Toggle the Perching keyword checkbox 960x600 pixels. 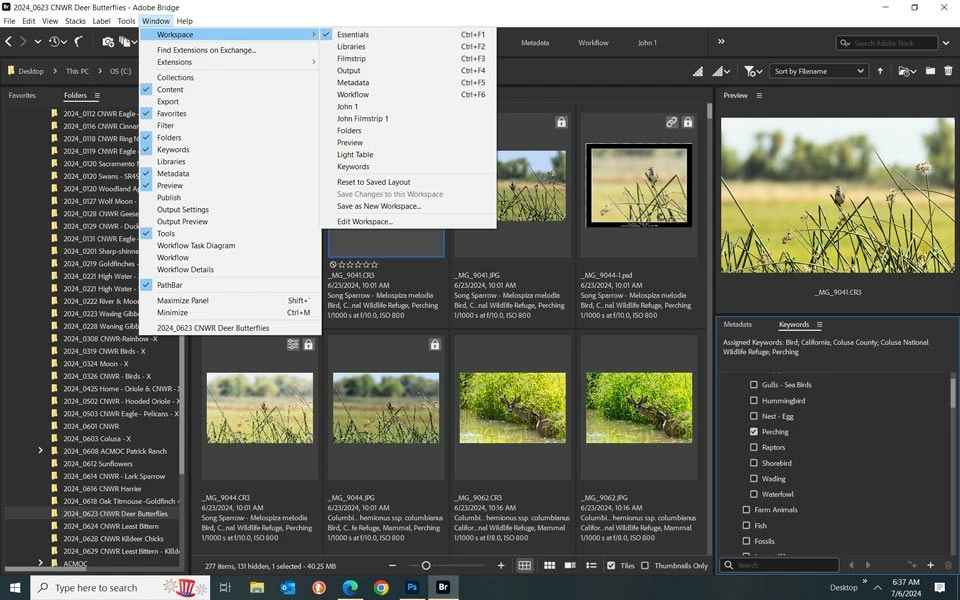pos(754,432)
